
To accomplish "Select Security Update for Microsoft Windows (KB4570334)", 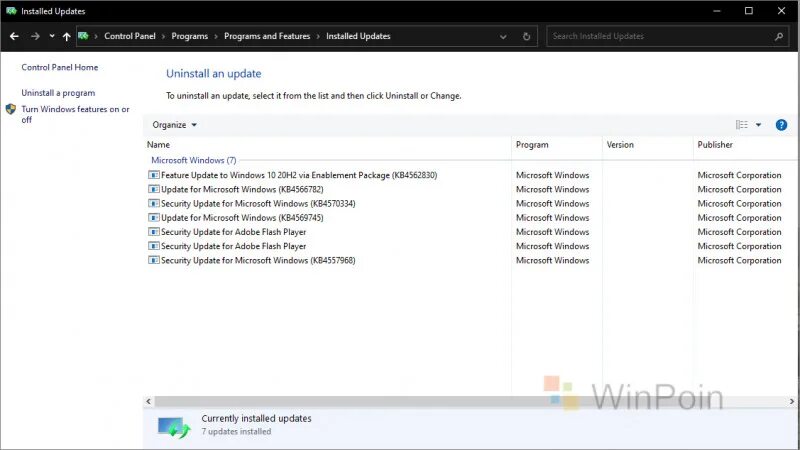I will click(x=258, y=204).
